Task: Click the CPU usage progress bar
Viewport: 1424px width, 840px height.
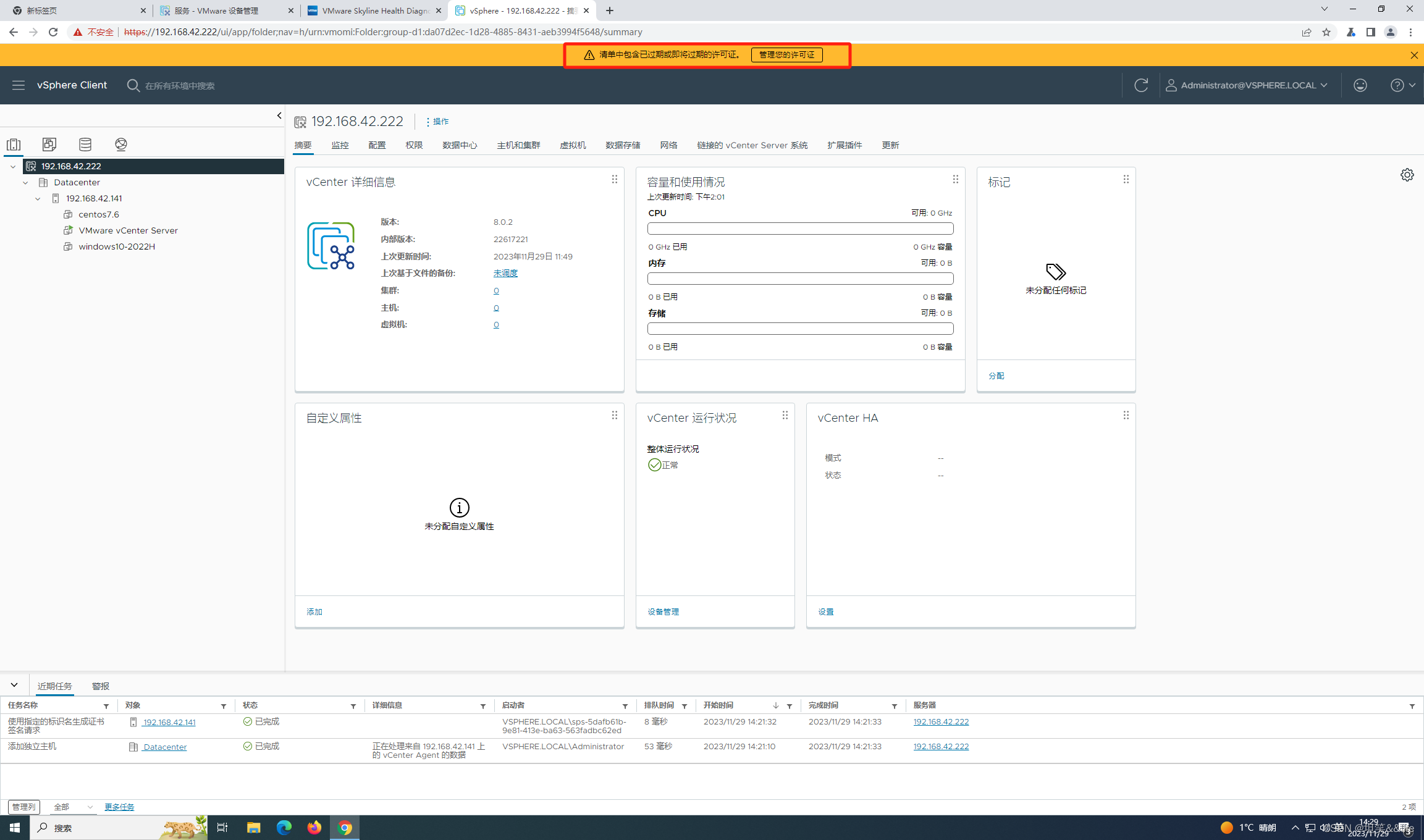Action: click(800, 229)
